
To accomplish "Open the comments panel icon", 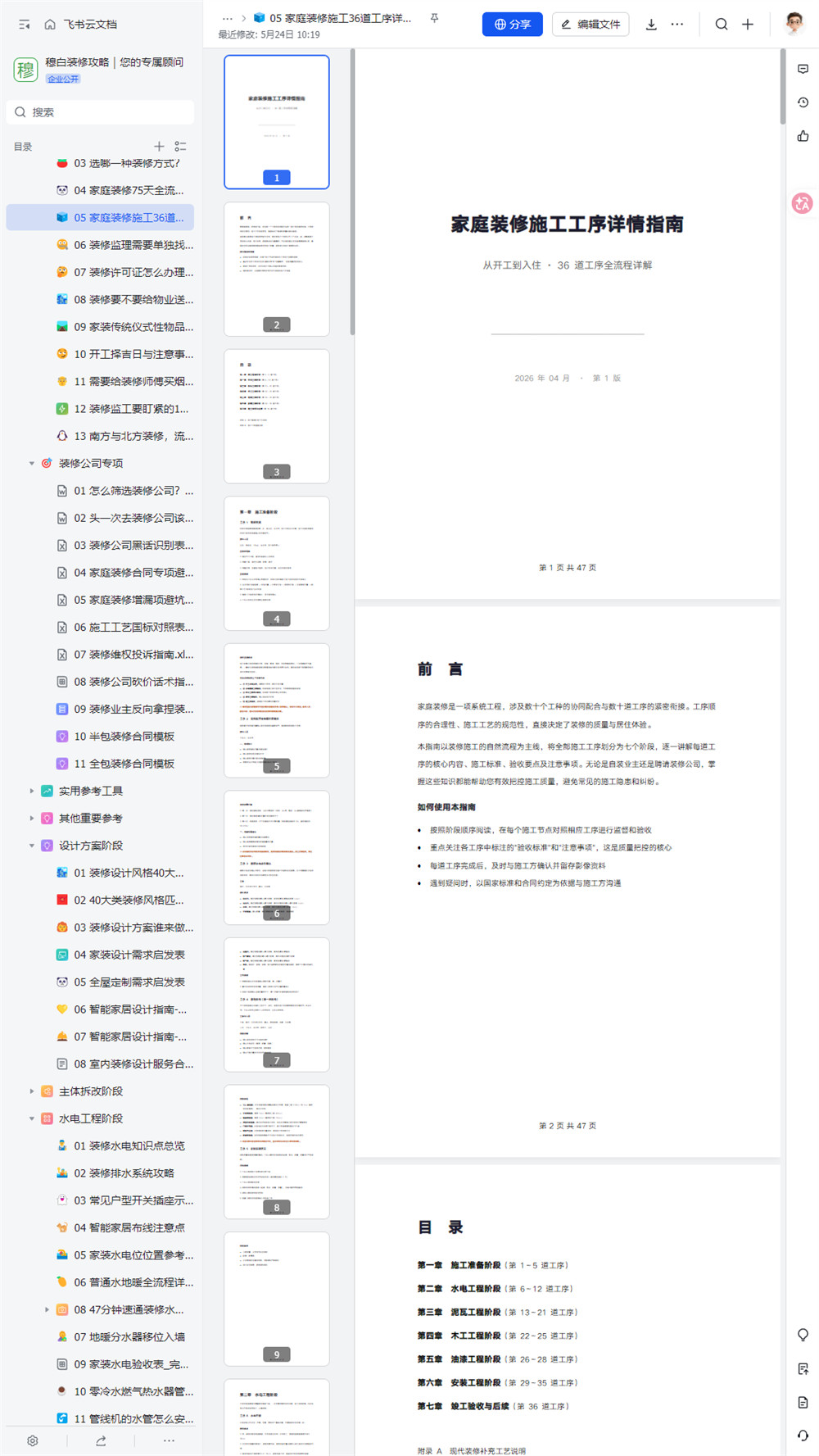I will pyautogui.click(x=803, y=70).
